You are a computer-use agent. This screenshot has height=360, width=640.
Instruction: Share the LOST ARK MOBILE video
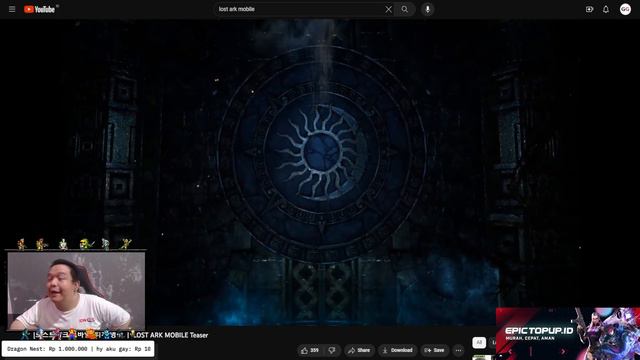tap(359, 350)
